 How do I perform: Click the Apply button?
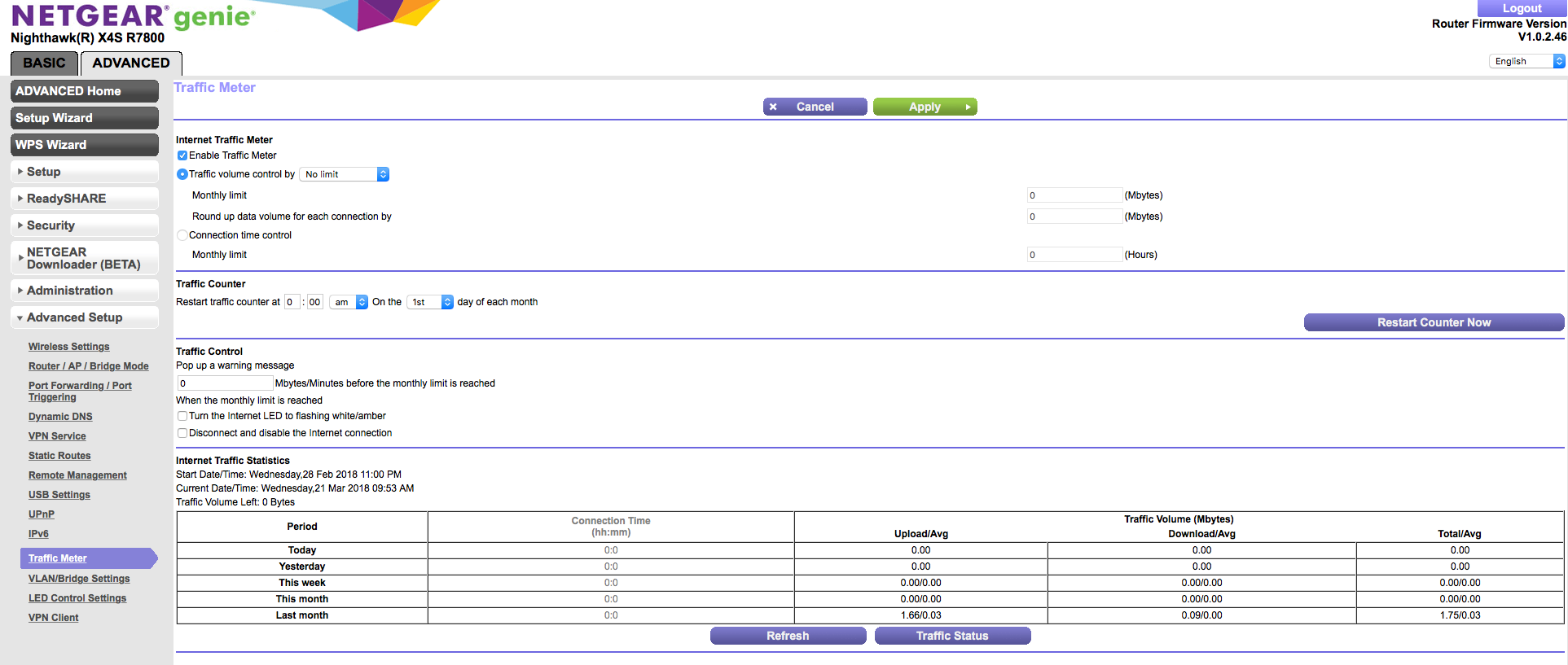click(925, 107)
